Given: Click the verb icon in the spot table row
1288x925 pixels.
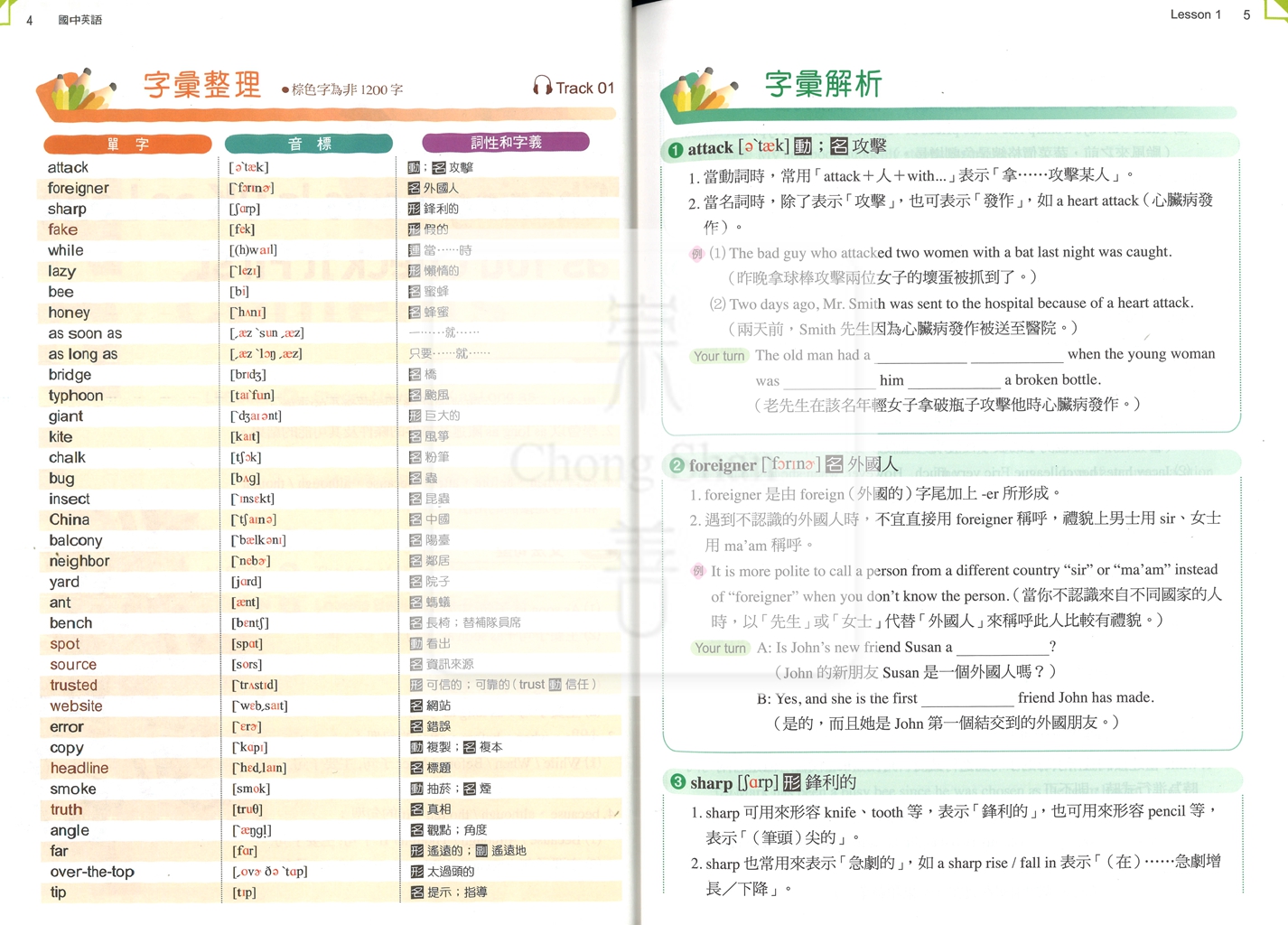Looking at the screenshot, I should [415, 644].
